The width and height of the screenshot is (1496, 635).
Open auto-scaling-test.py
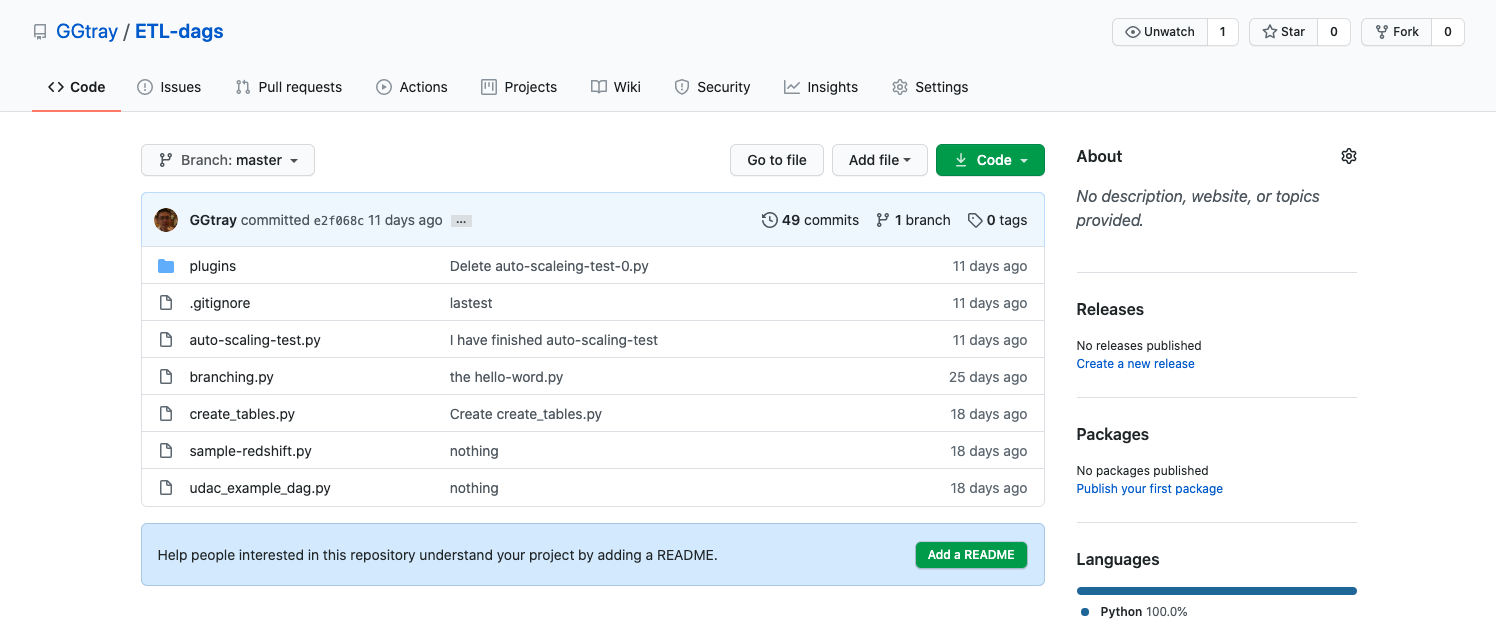(255, 340)
